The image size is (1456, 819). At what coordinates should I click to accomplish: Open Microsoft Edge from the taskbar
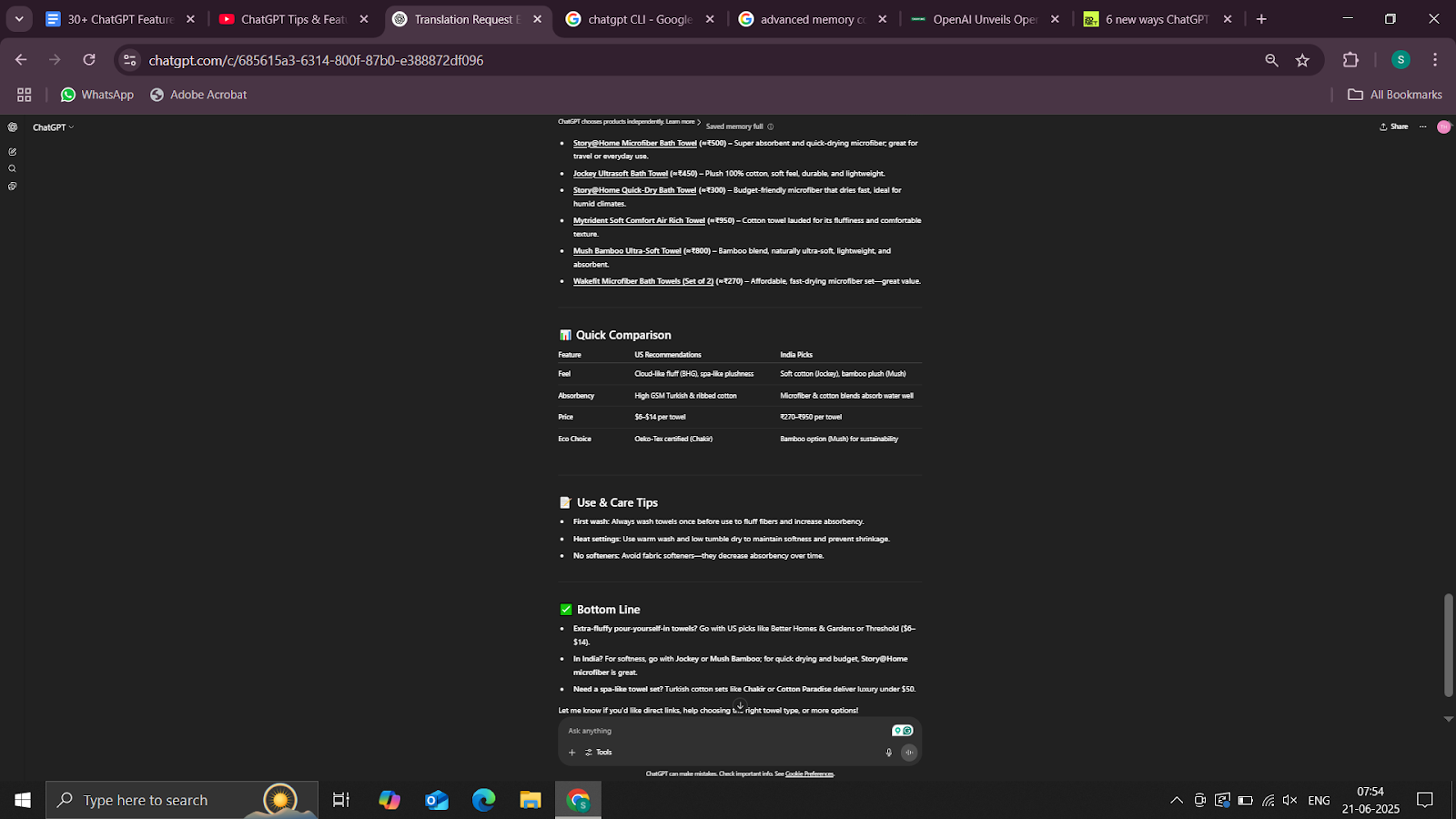483,800
